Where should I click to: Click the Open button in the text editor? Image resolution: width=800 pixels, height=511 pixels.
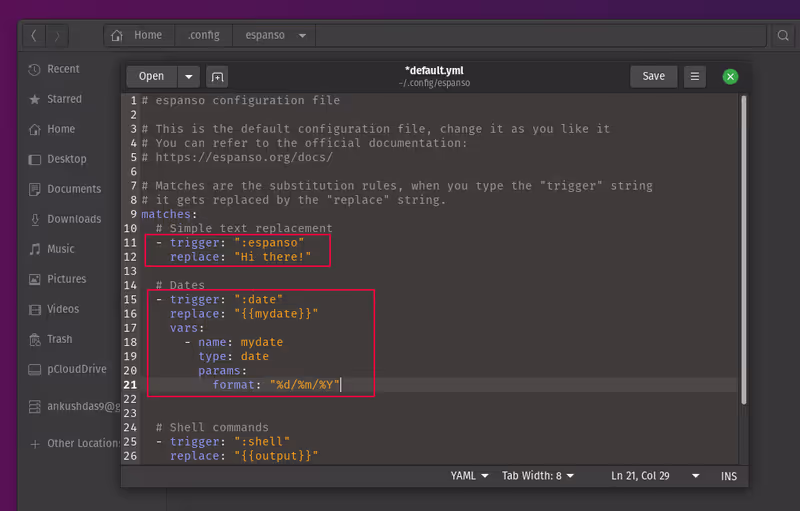[152, 76]
